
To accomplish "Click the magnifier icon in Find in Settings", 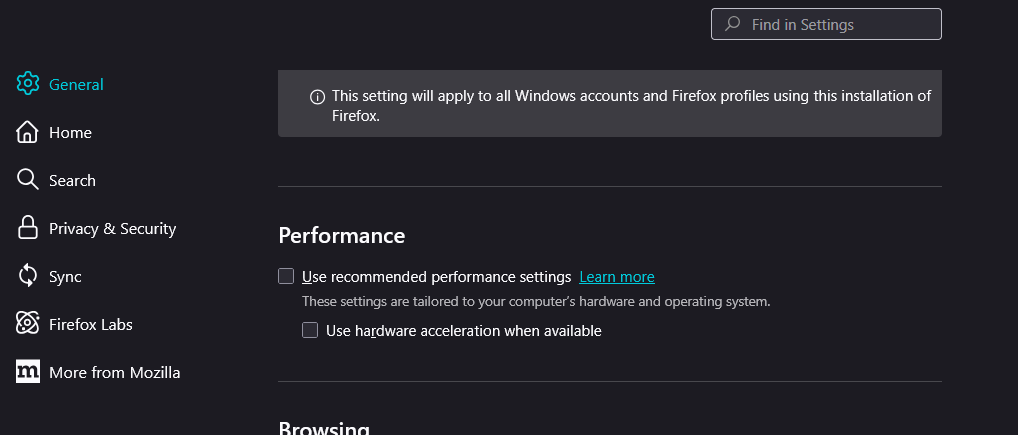I will (x=733, y=24).
